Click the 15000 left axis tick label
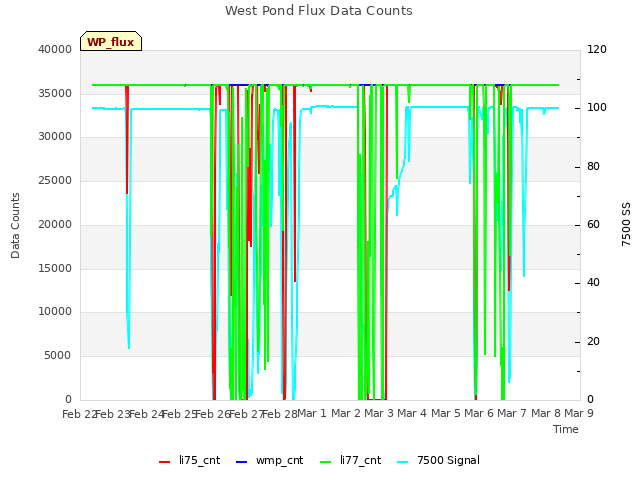The height and width of the screenshot is (480, 640). tap(55, 269)
